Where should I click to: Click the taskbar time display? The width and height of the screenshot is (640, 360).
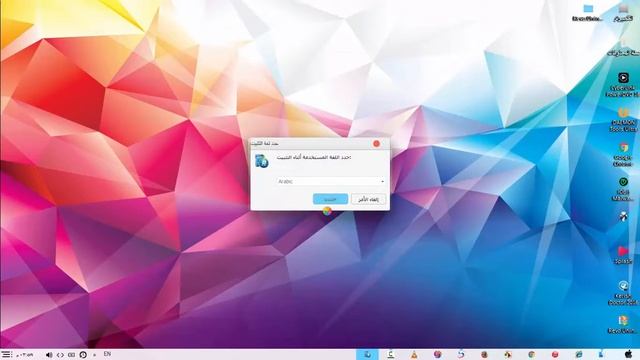click(x=25, y=355)
